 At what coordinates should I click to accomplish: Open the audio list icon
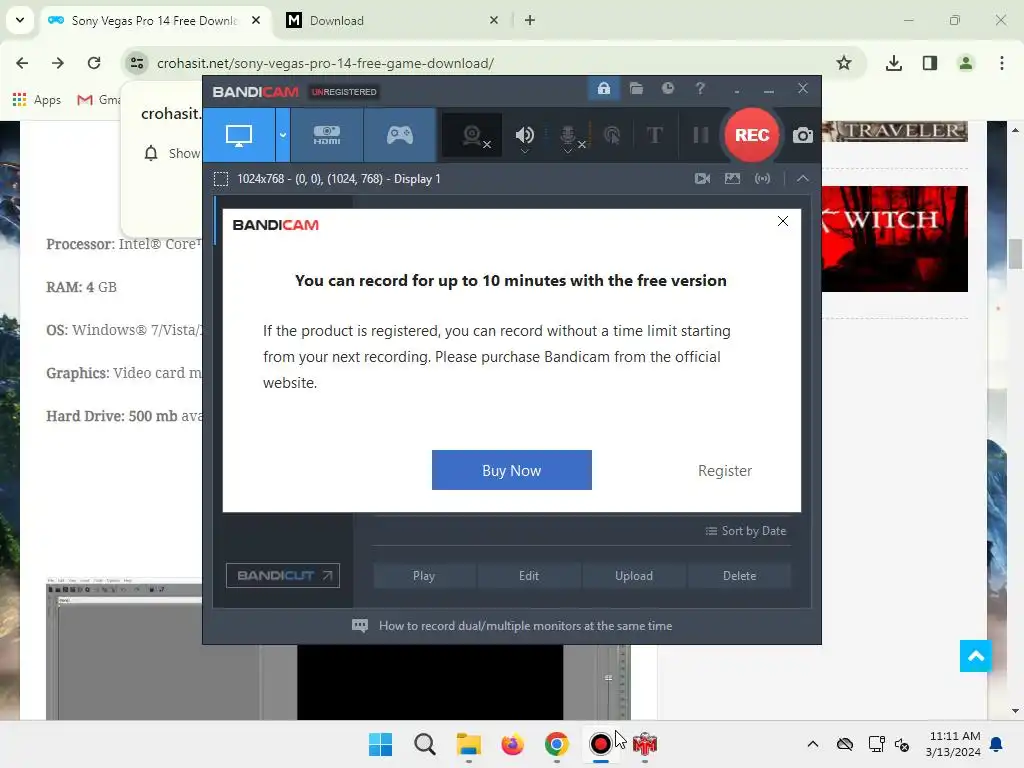[x=762, y=178]
